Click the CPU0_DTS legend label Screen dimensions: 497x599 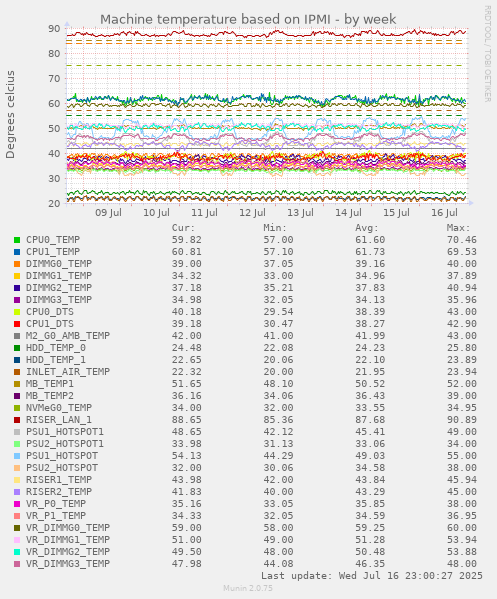50,312
